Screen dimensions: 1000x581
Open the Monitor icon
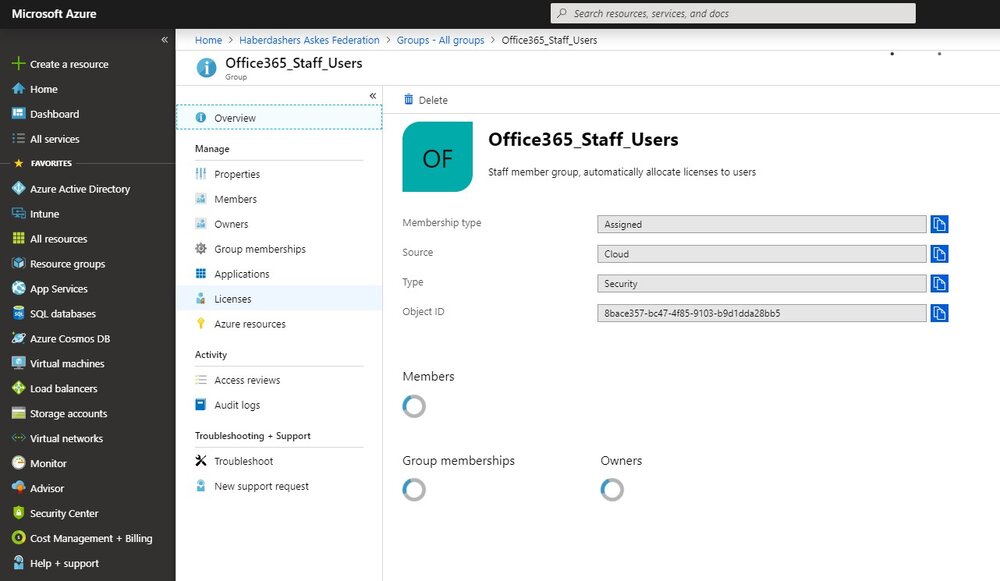pos(18,463)
